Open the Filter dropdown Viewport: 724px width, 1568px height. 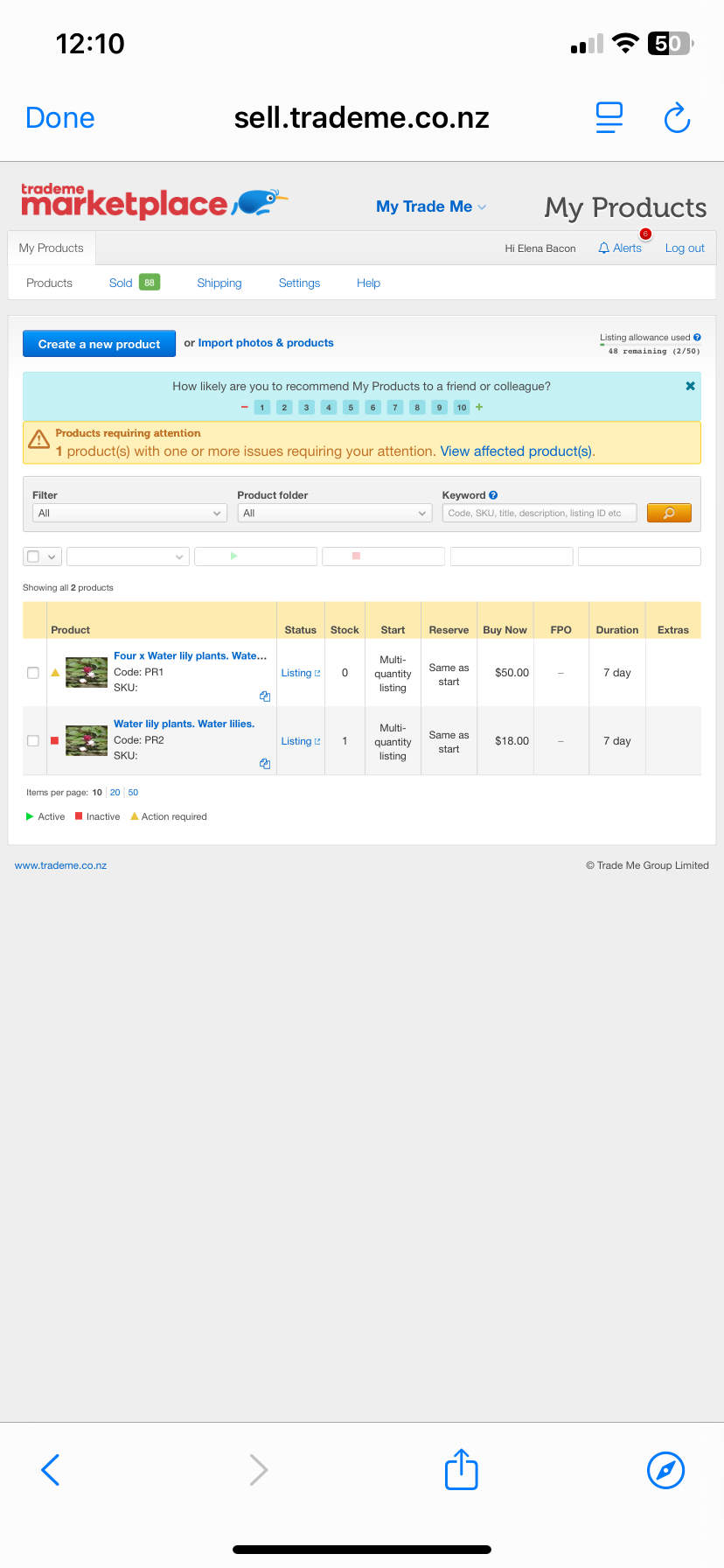point(130,514)
